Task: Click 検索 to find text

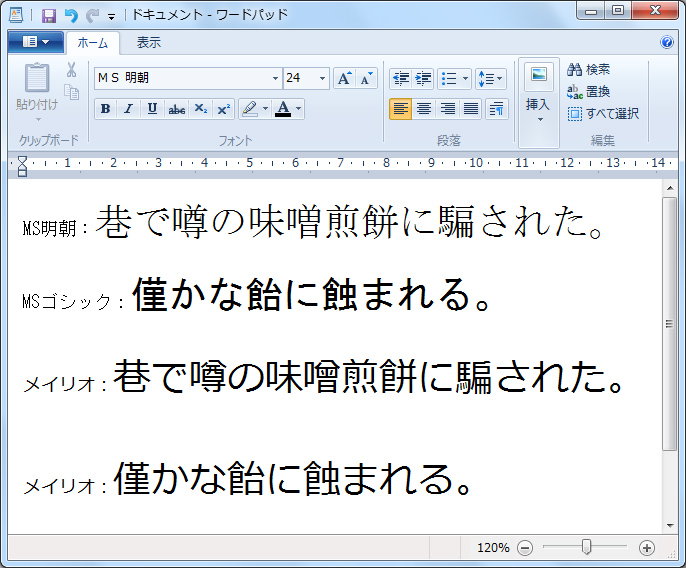Action: [x=588, y=69]
